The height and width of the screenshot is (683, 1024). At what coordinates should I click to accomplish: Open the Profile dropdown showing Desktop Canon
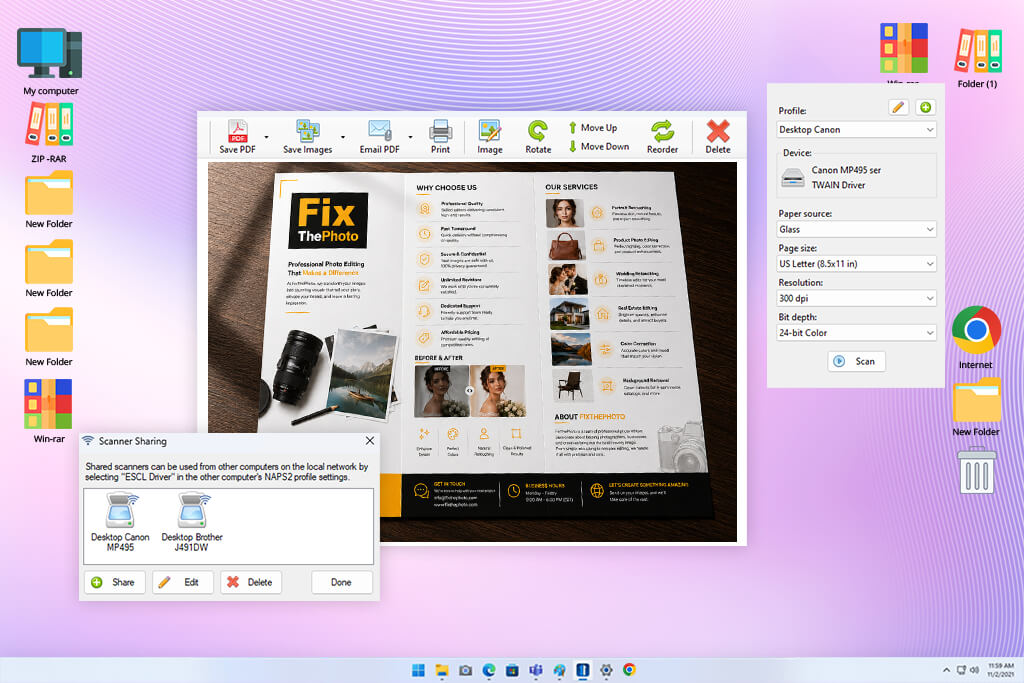856,129
